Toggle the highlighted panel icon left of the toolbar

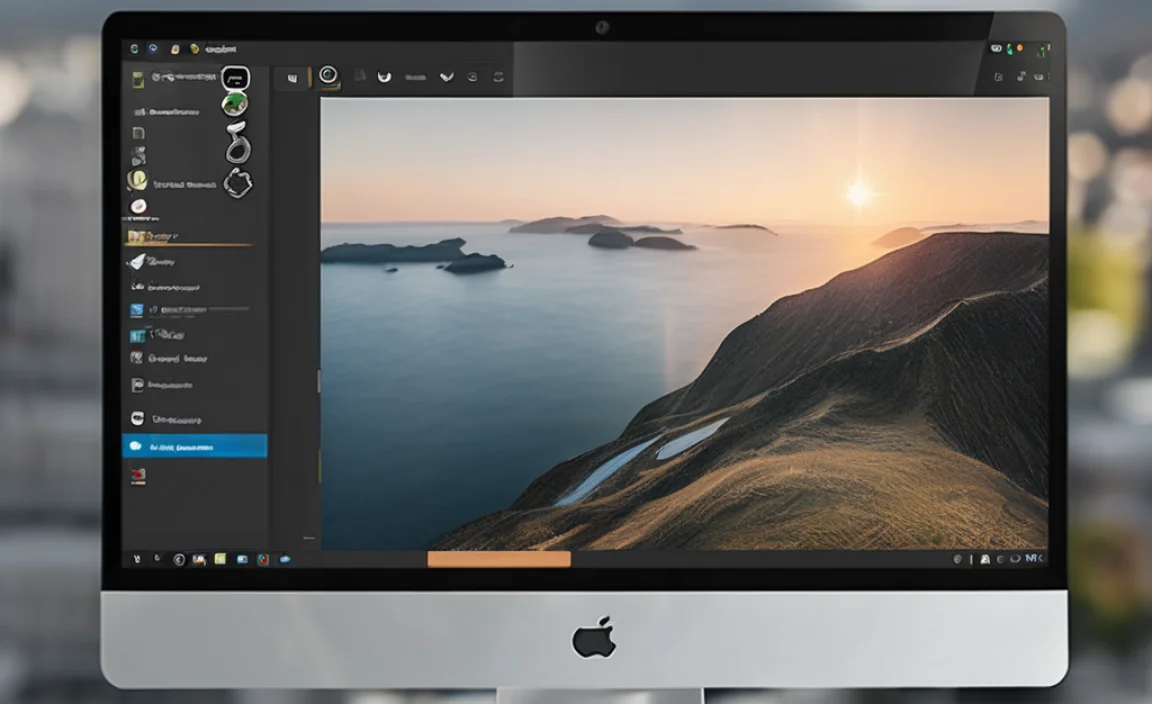(x=291, y=77)
